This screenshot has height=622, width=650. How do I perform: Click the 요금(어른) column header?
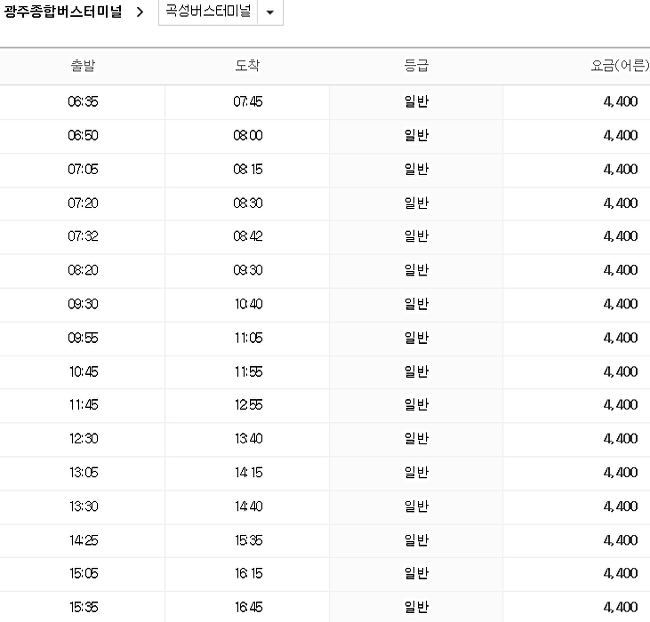pyautogui.click(x=620, y=66)
